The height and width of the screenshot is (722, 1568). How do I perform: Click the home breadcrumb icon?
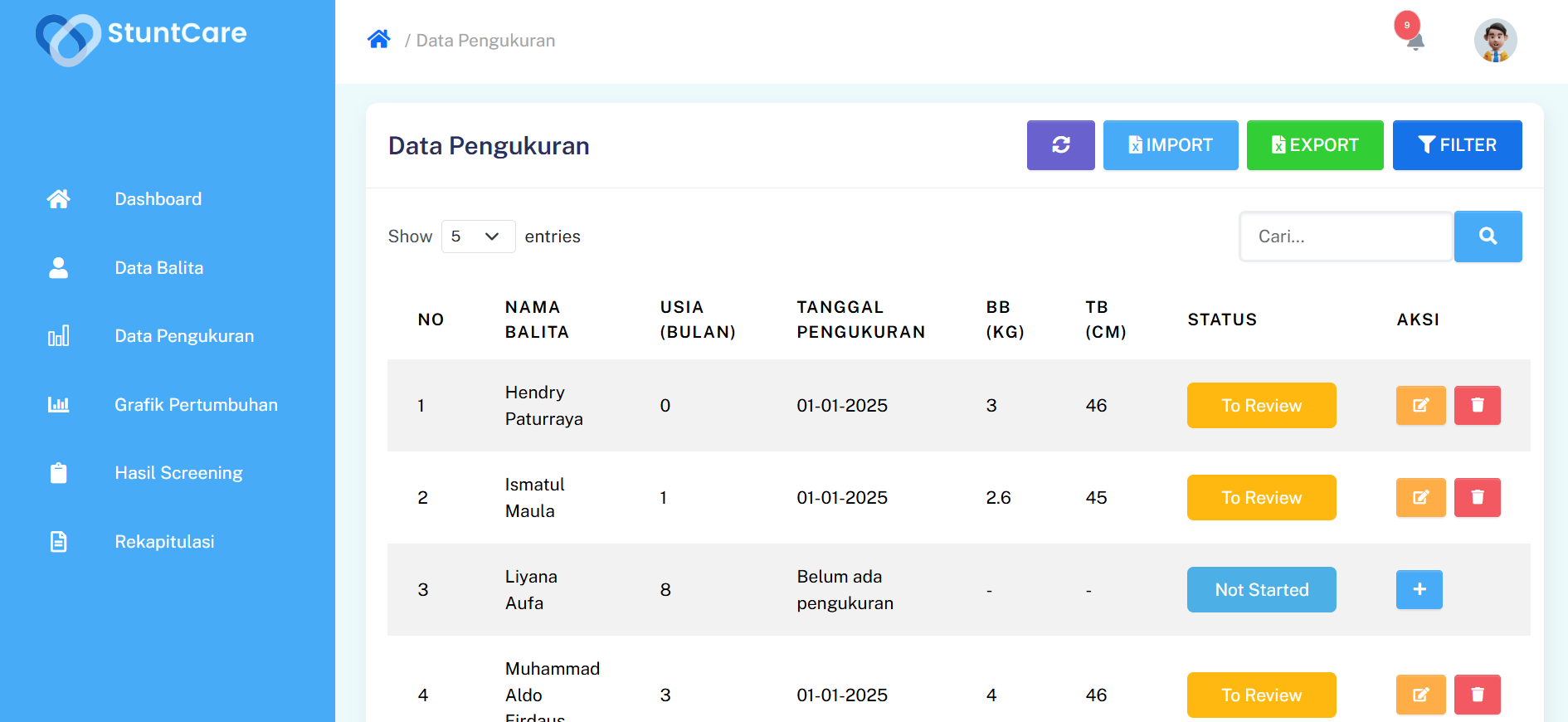point(379,40)
